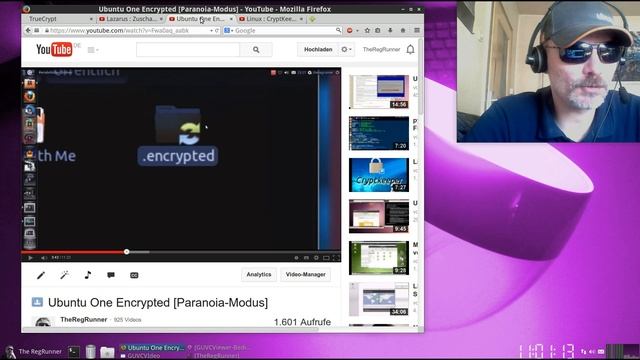Image resolution: width=640 pixels, height=360 pixels.
Task: Open the suggested video with 7:20 length
Action: [379, 133]
